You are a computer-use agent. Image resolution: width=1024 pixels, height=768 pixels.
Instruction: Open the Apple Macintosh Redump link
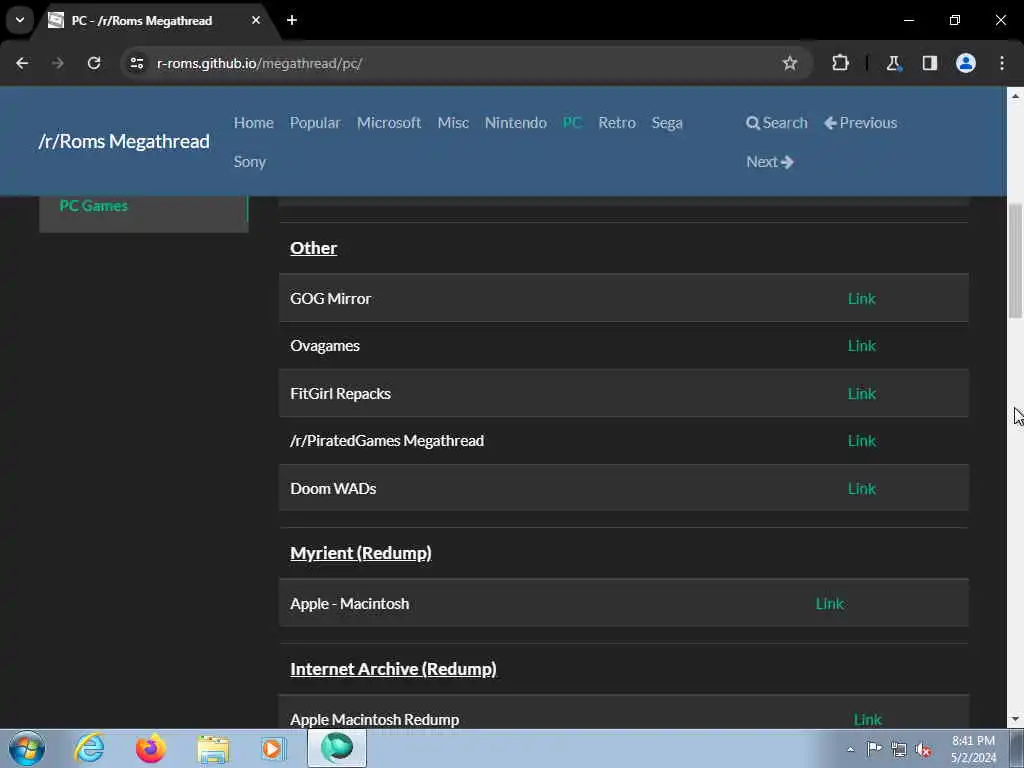(867, 719)
